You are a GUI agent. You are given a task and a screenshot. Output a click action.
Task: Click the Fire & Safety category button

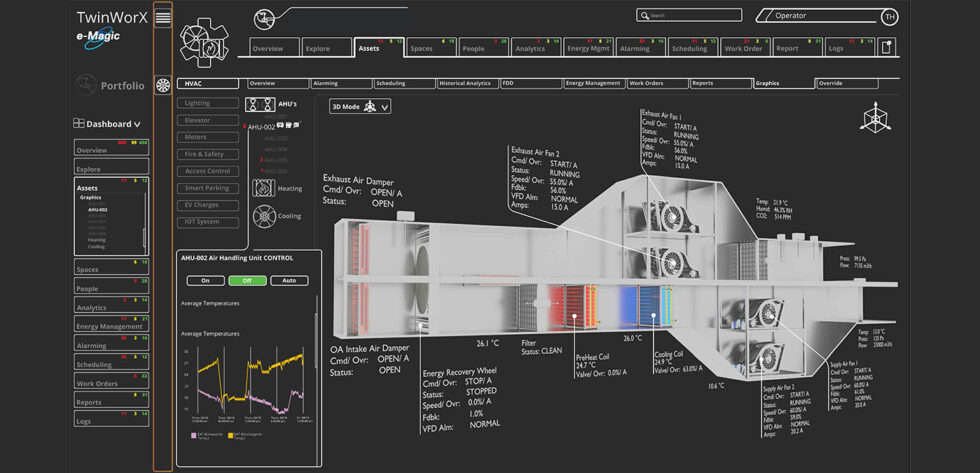pos(205,154)
